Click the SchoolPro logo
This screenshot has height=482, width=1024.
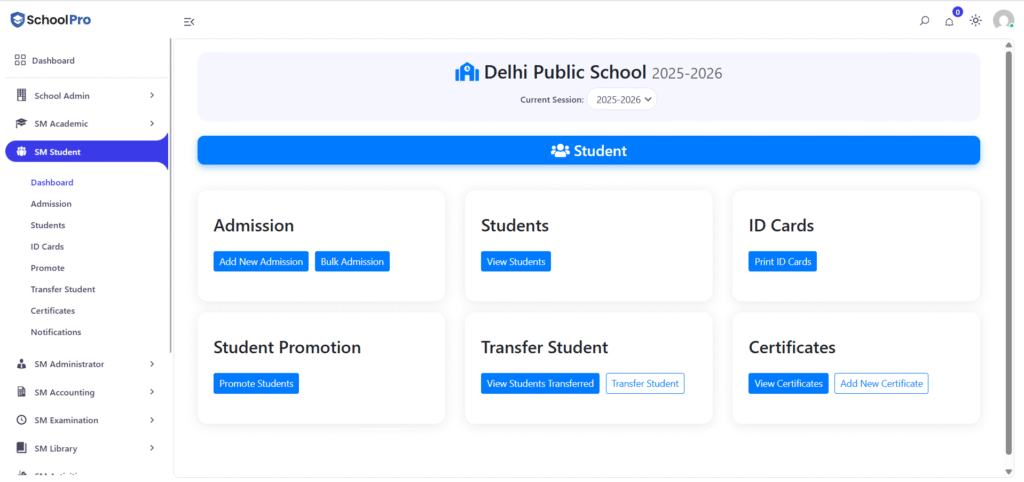coord(51,20)
